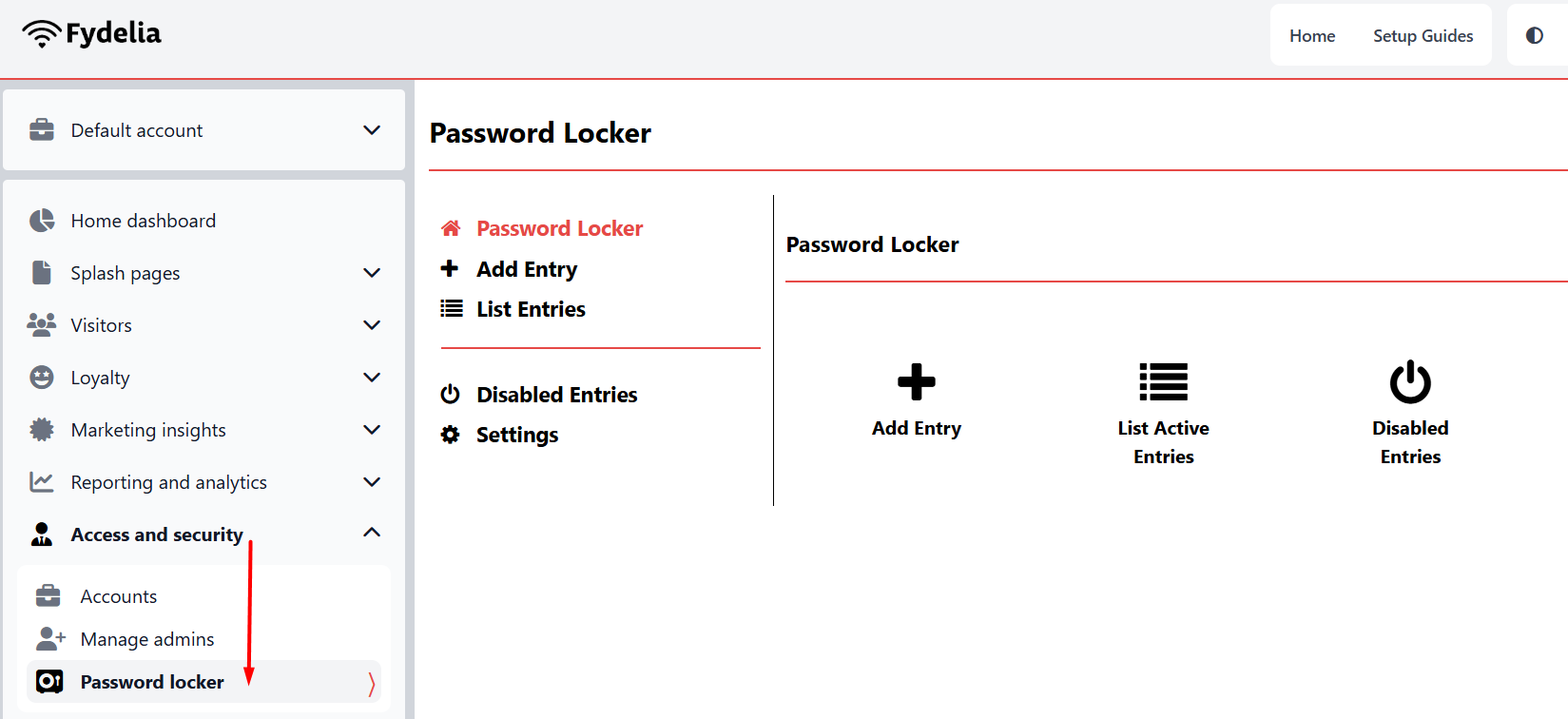The width and height of the screenshot is (1568, 719).
Task: Open Setup Guides in top navigation
Action: [x=1423, y=36]
